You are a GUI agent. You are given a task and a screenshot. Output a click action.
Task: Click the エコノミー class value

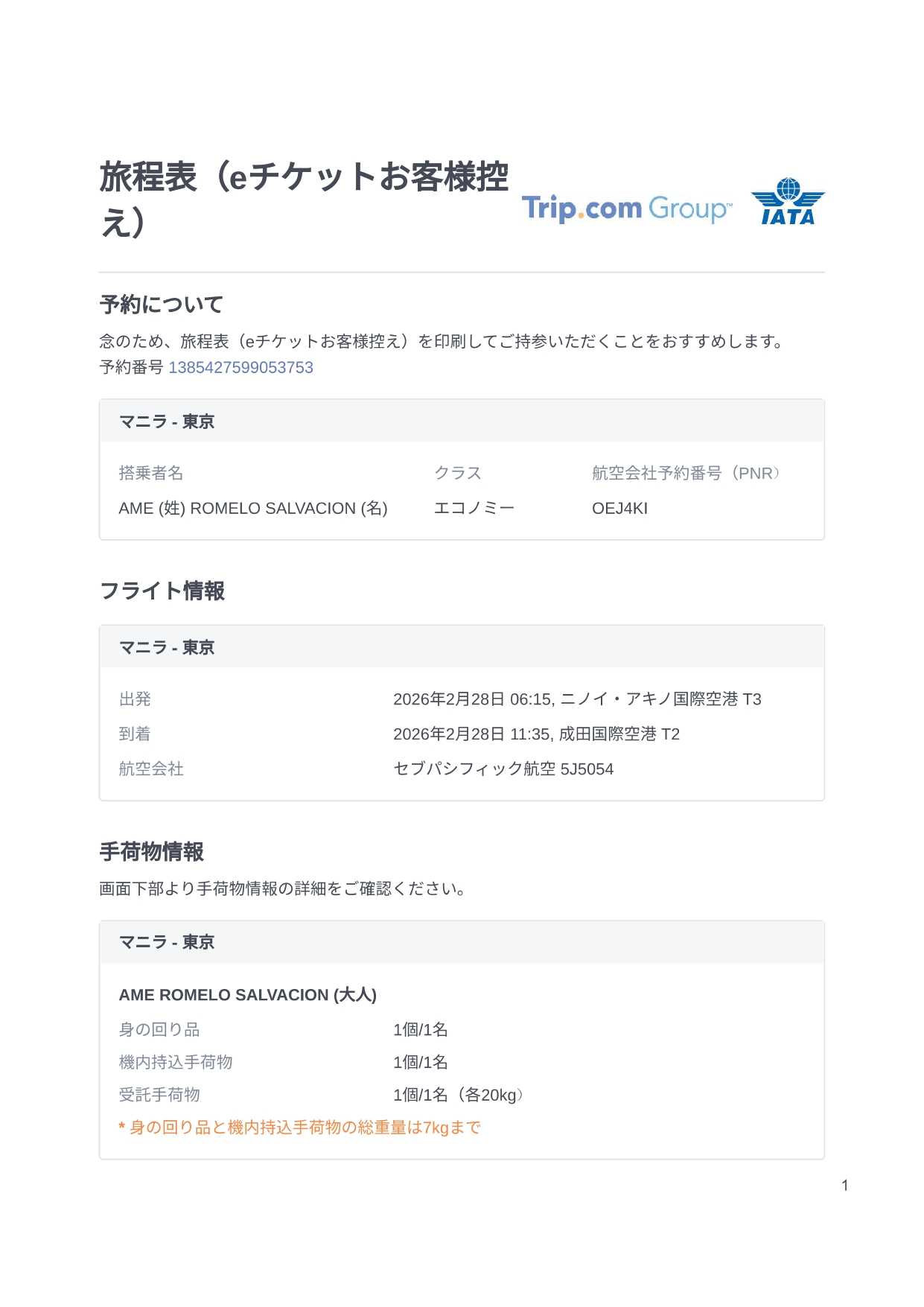pos(474,509)
